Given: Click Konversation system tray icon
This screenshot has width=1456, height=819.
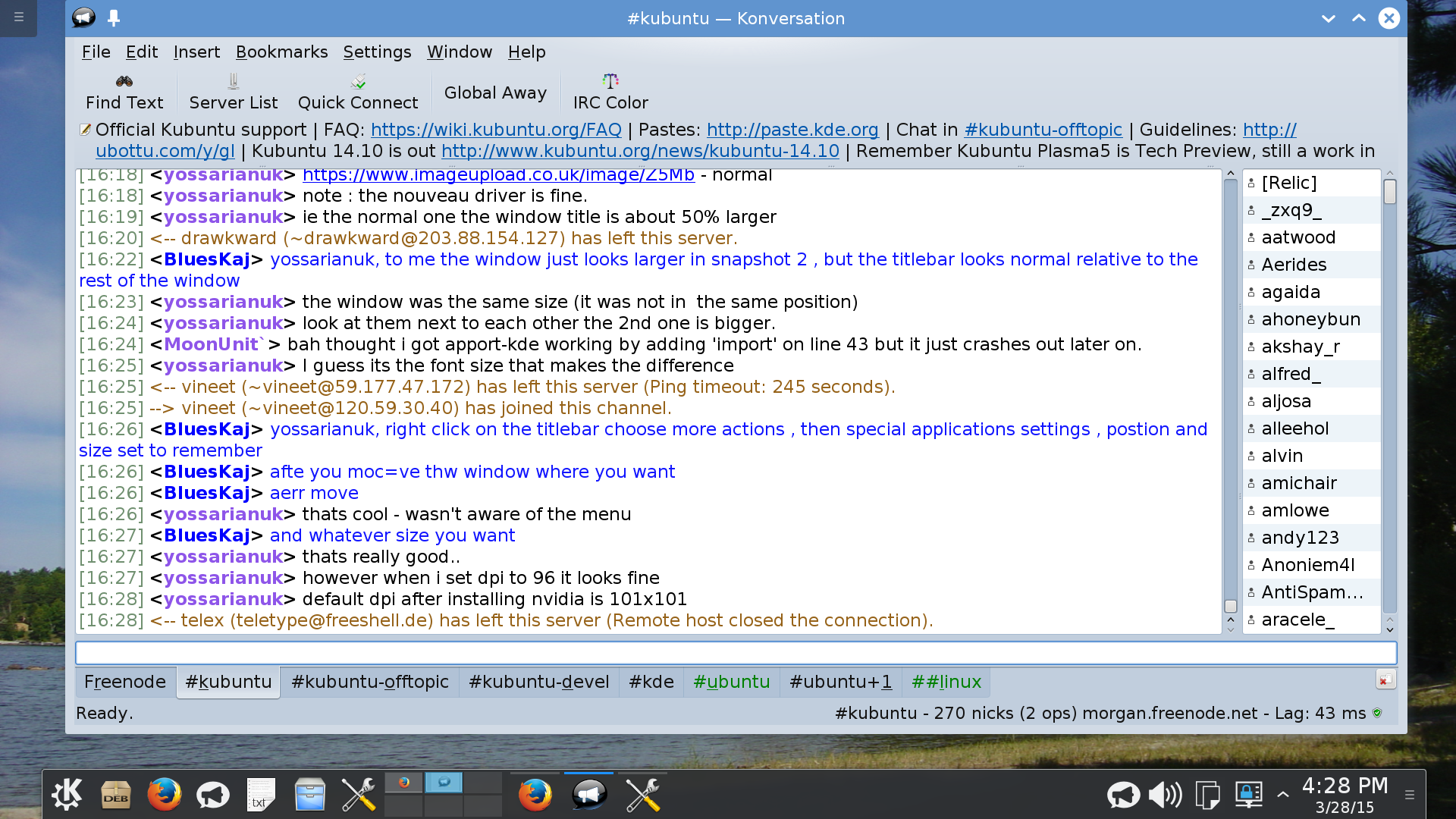Looking at the screenshot, I should [x=1124, y=795].
